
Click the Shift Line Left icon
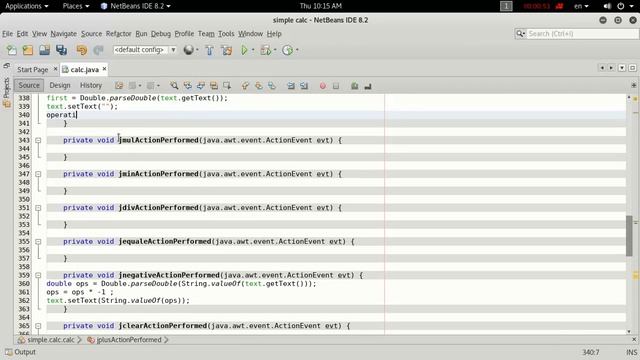pos(291,86)
